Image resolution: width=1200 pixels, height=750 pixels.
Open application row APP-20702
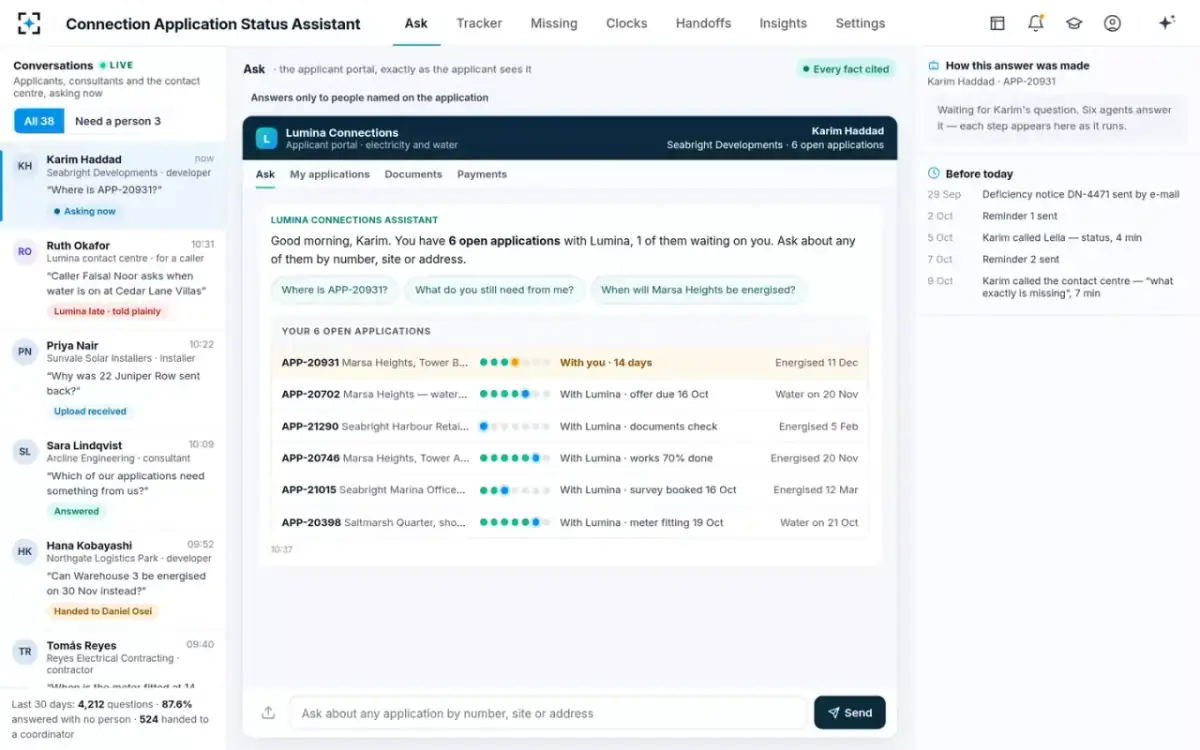pos(569,394)
